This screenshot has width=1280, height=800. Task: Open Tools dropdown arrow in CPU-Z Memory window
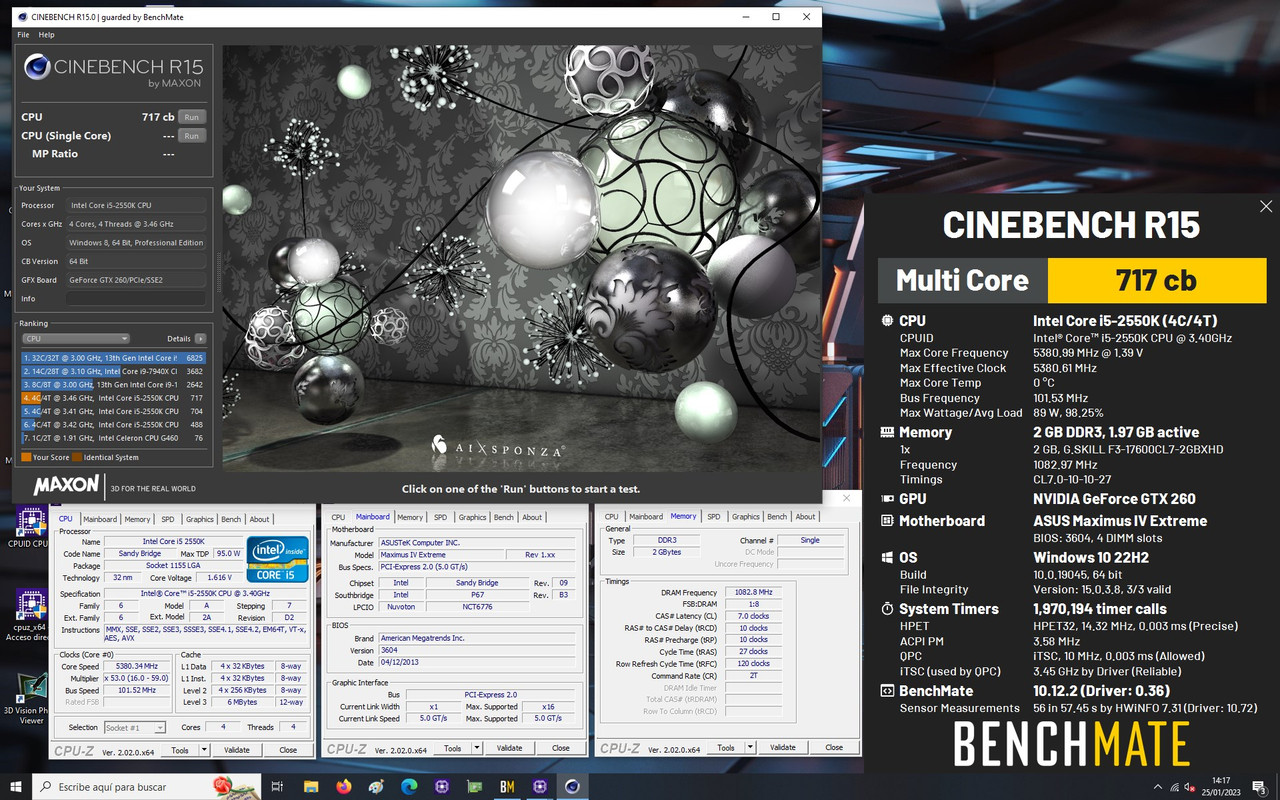click(x=750, y=747)
